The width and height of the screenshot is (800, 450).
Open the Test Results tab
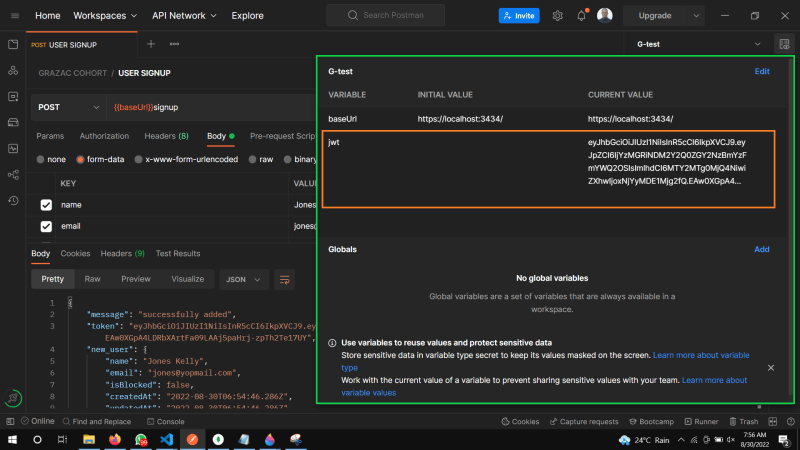[x=178, y=254]
